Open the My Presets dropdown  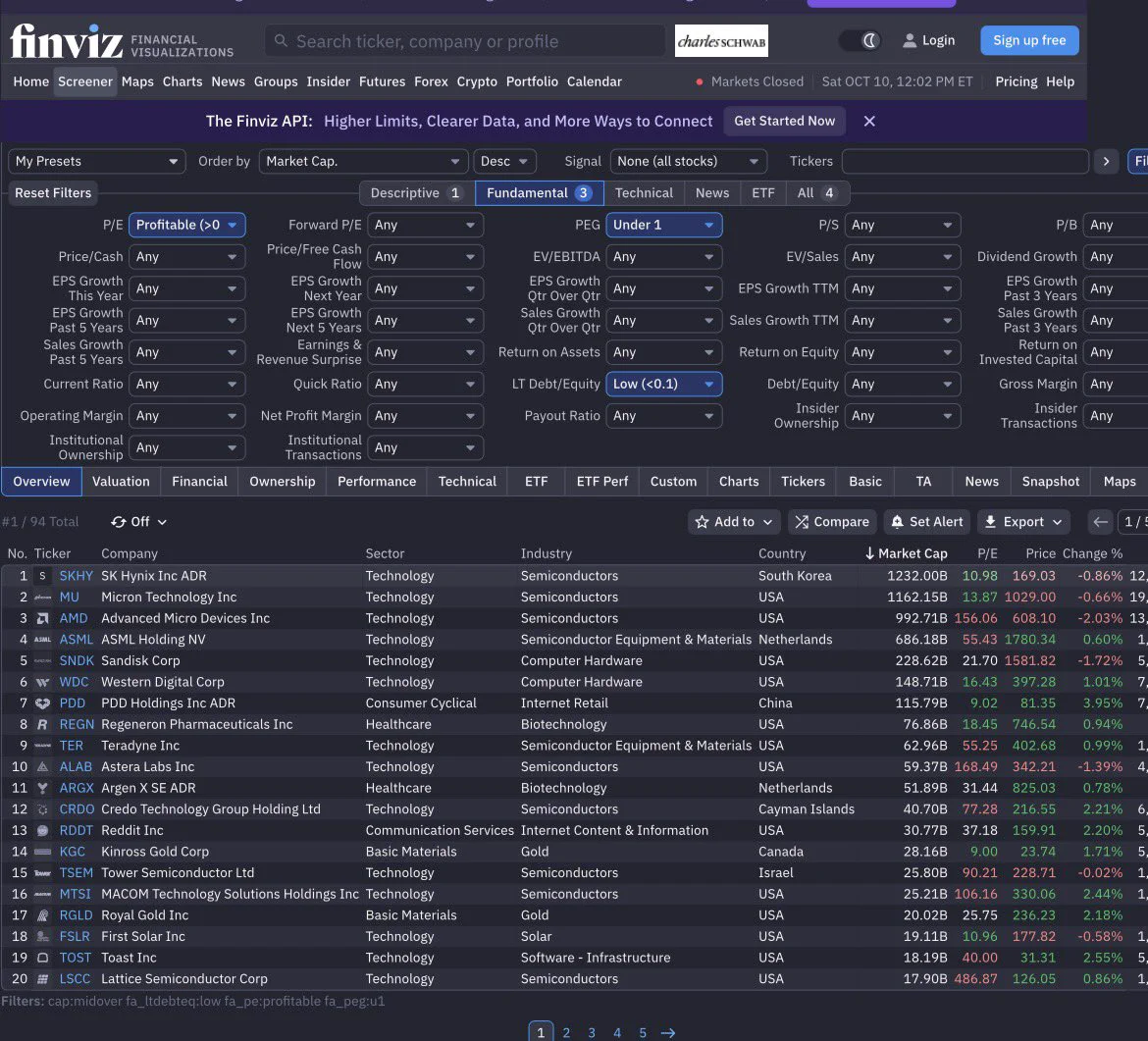tap(96, 161)
